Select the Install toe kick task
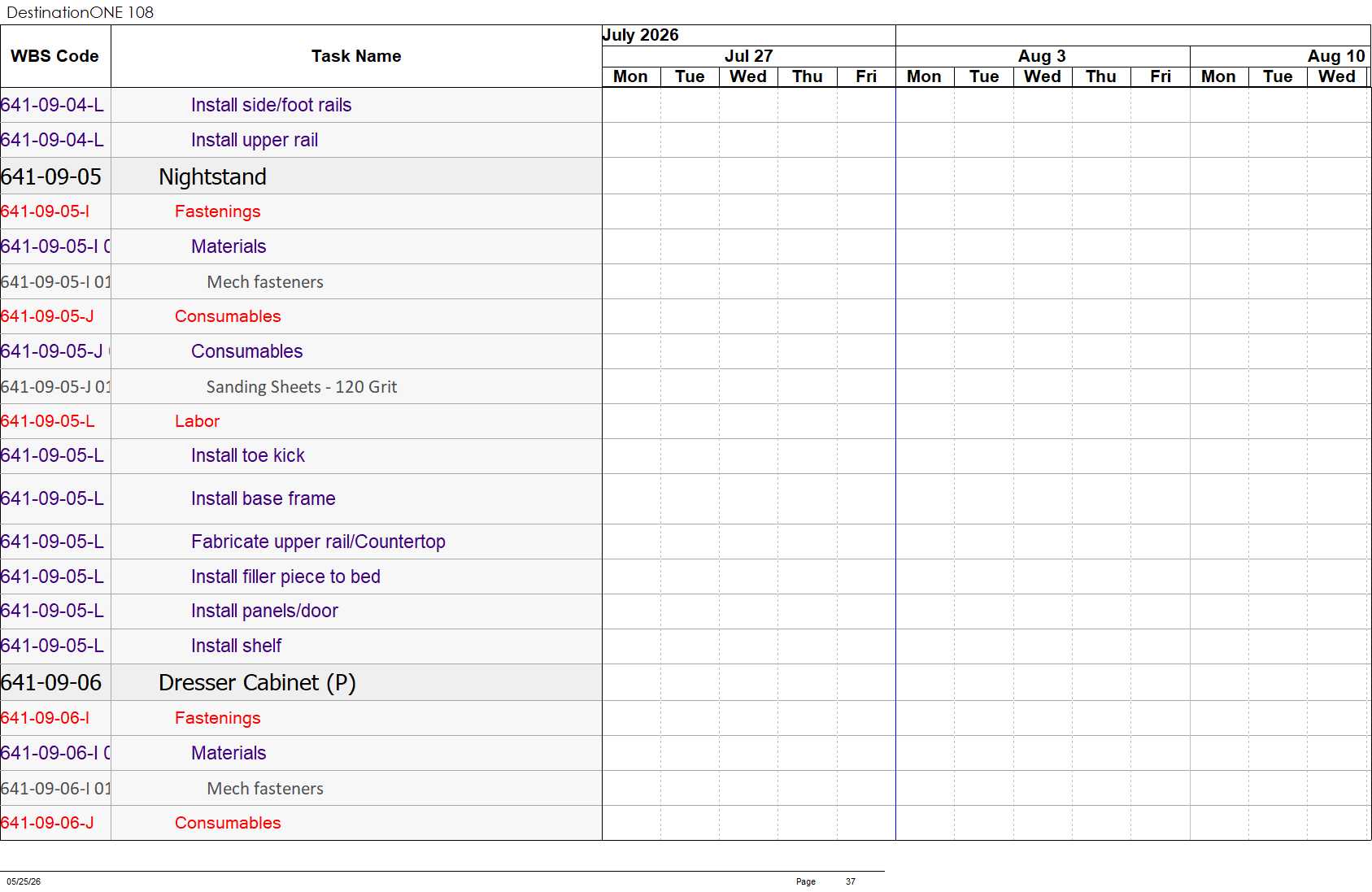Screen dimensions: 1372x892 (x=247, y=455)
